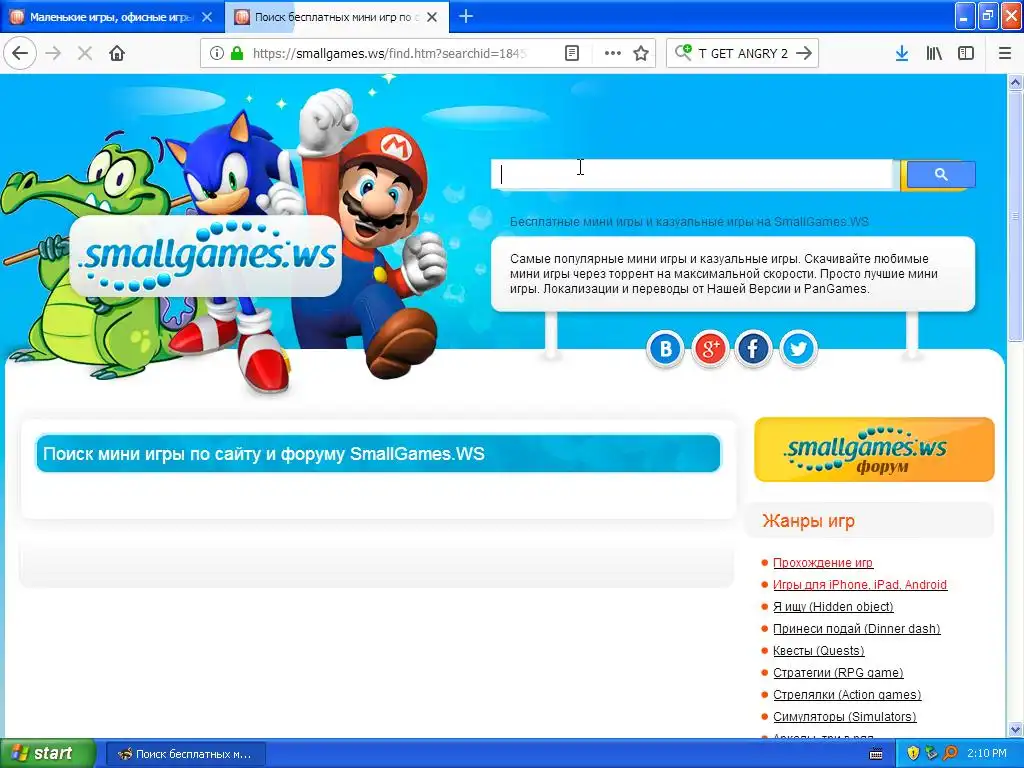Go forward with the Forward arrow button
The image size is (1024, 768).
click(54, 53)
